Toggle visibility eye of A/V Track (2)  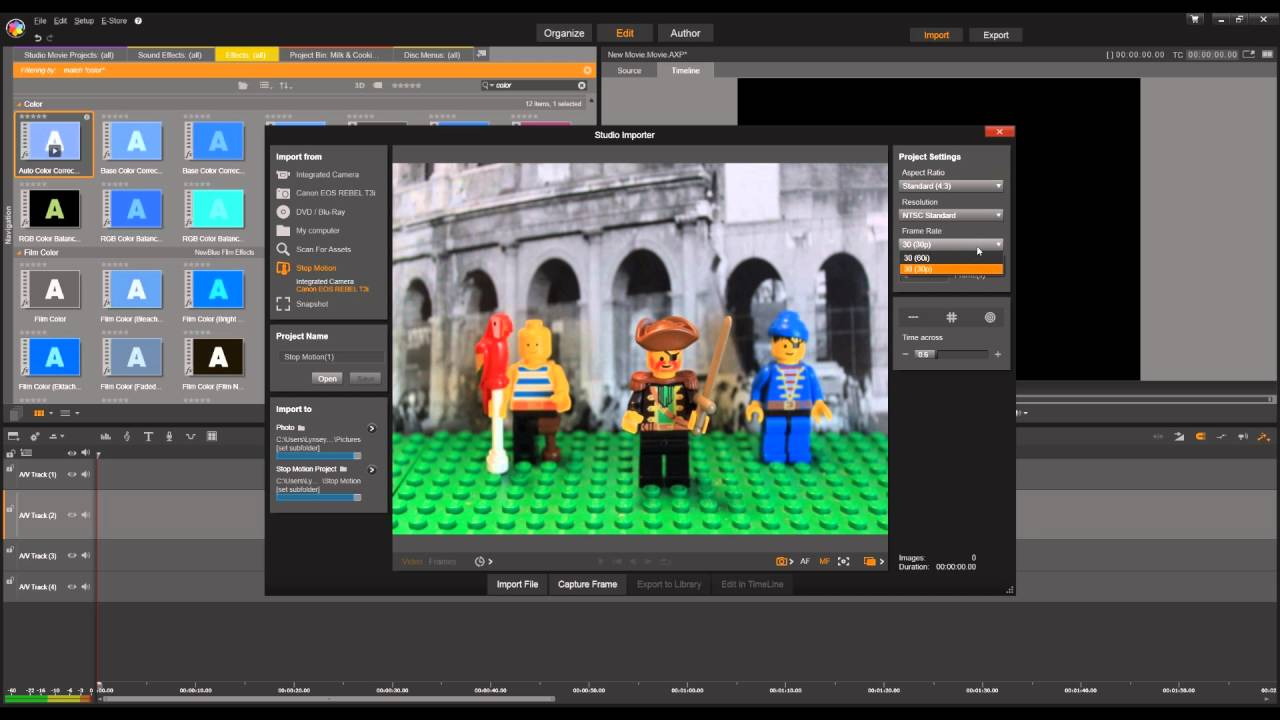71,515
